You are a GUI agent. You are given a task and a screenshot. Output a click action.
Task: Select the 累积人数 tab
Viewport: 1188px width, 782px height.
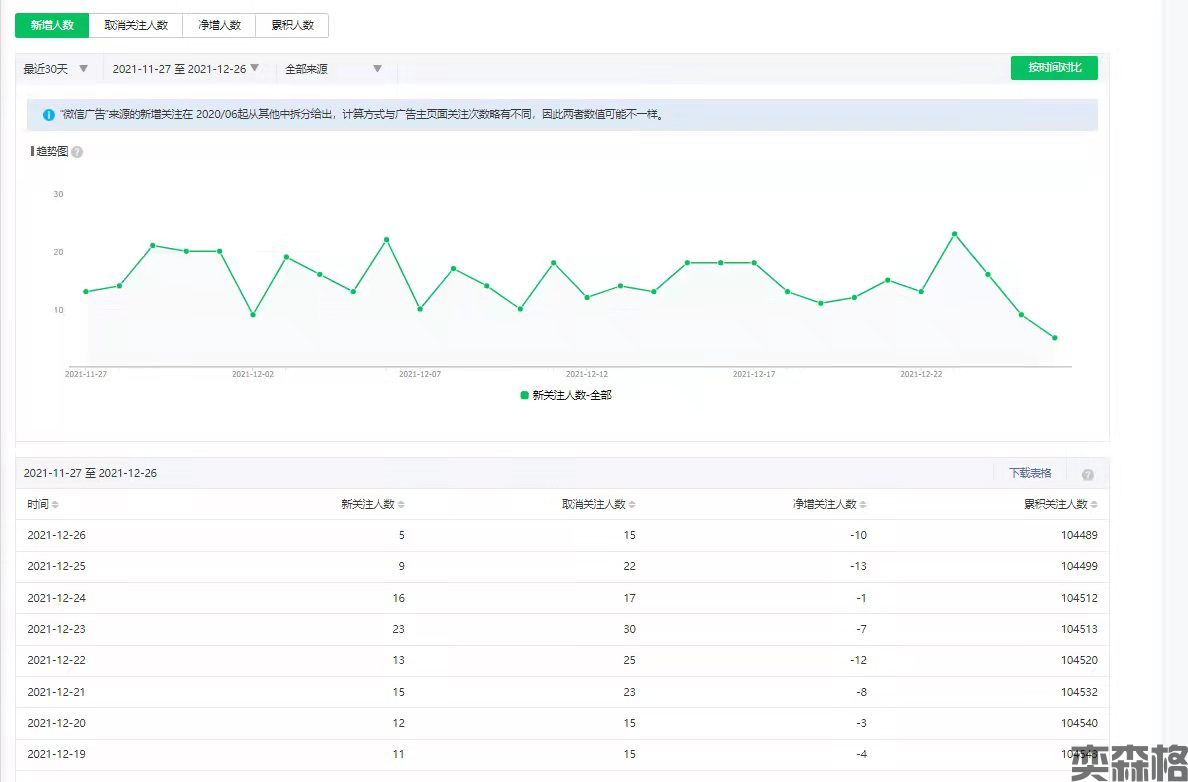pos(292,25)
